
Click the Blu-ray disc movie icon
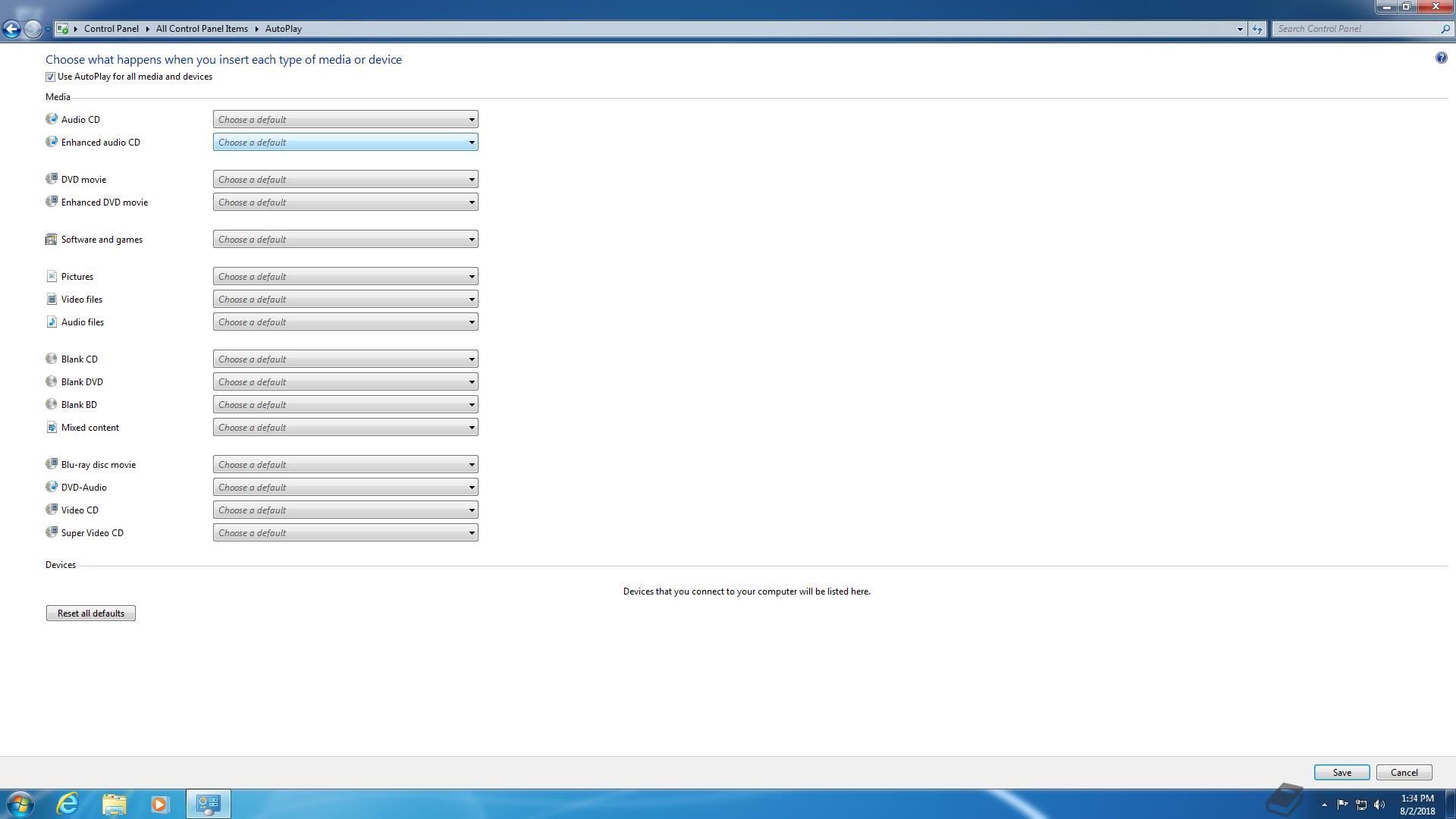tap(52, 464)
